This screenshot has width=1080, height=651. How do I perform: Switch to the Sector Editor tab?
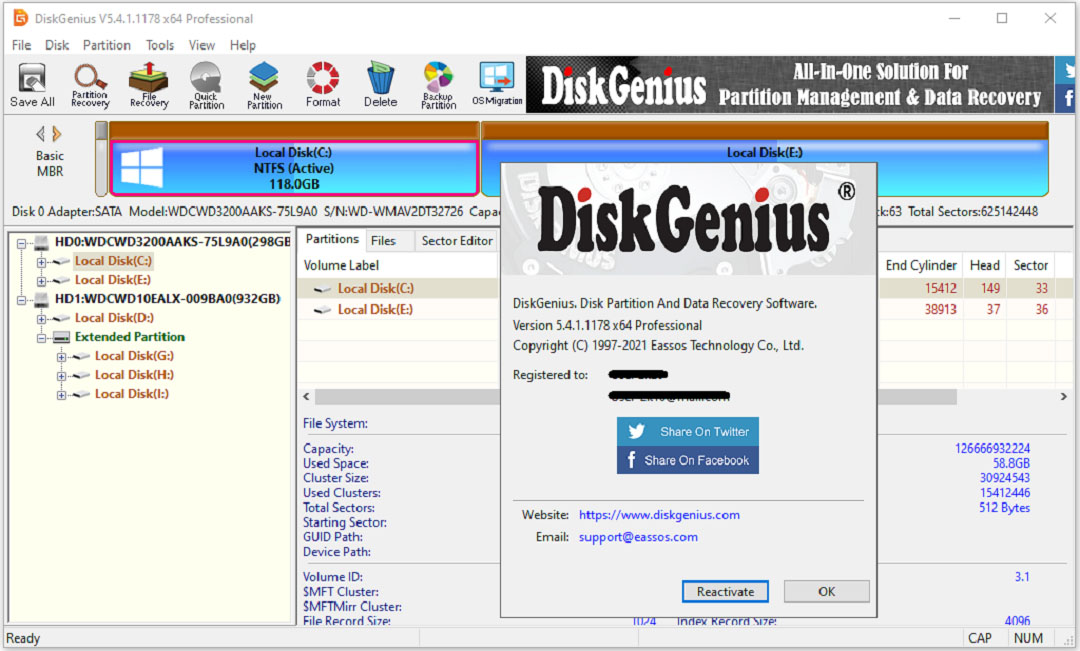457,240
